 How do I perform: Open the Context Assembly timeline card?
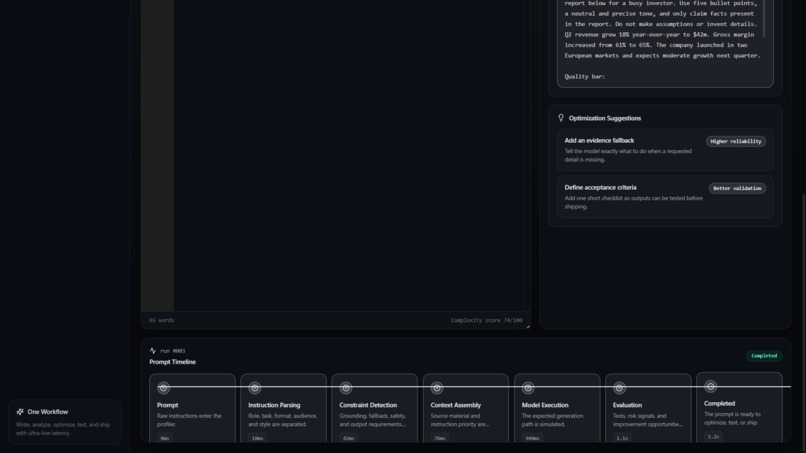(466, 408)
